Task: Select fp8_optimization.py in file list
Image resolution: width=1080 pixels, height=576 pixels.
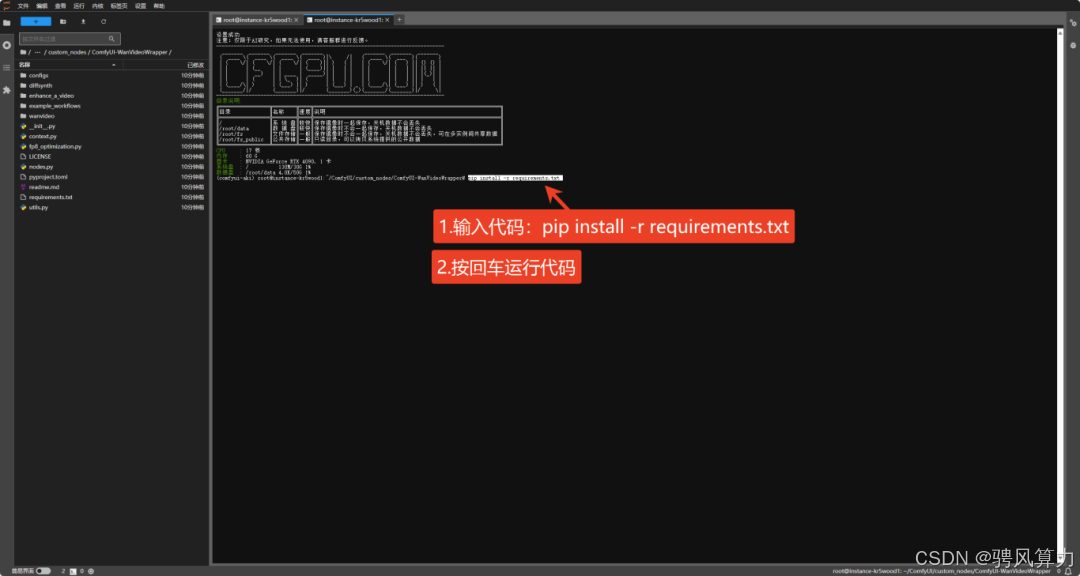Action: [x=110, y=146]
